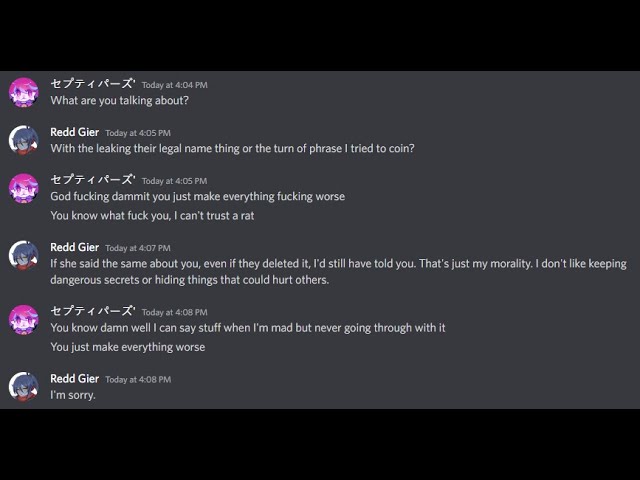Click the 4:05 PM timestamp beside Redd Gier
This screenshot has width=640, height=480.
[138, 133]
